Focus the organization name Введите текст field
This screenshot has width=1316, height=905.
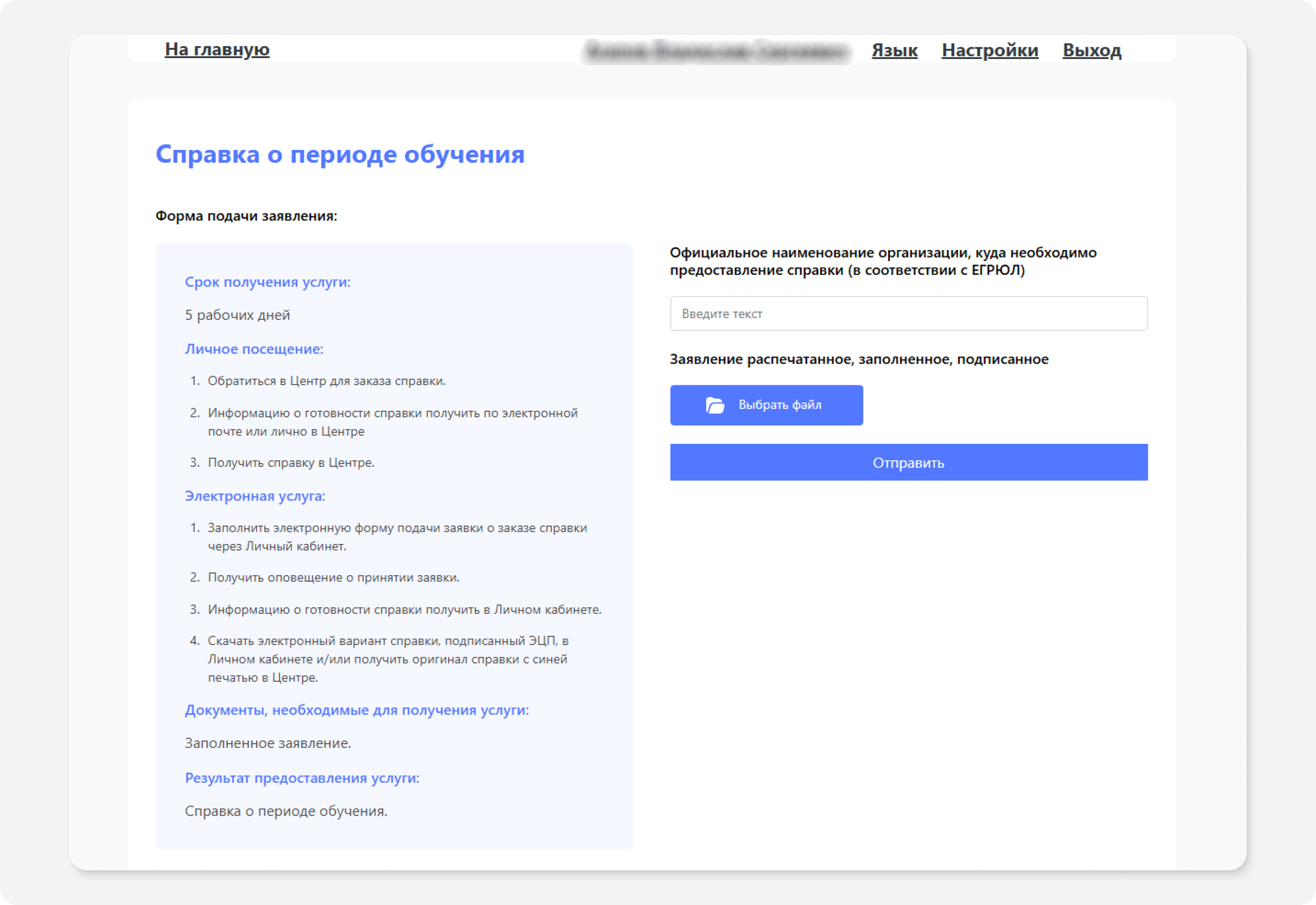tap(909, 313)
